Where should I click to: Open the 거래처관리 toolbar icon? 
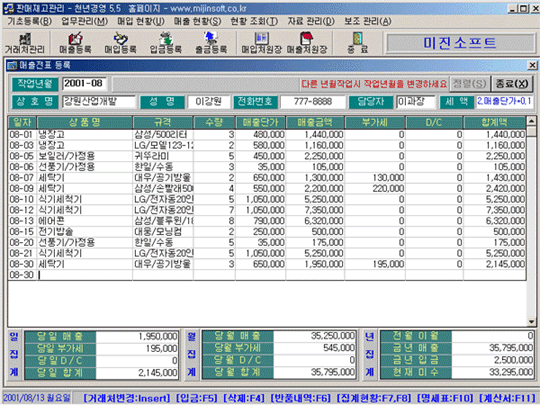[25, 43]
